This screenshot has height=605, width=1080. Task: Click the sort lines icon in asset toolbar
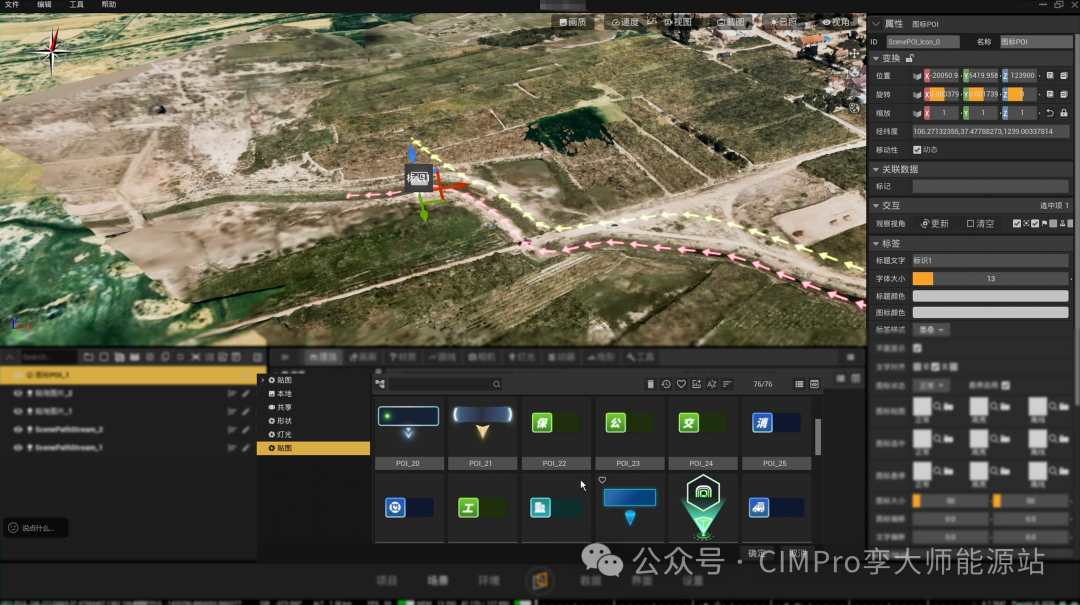pyautogui.click(x=727, y=384)
